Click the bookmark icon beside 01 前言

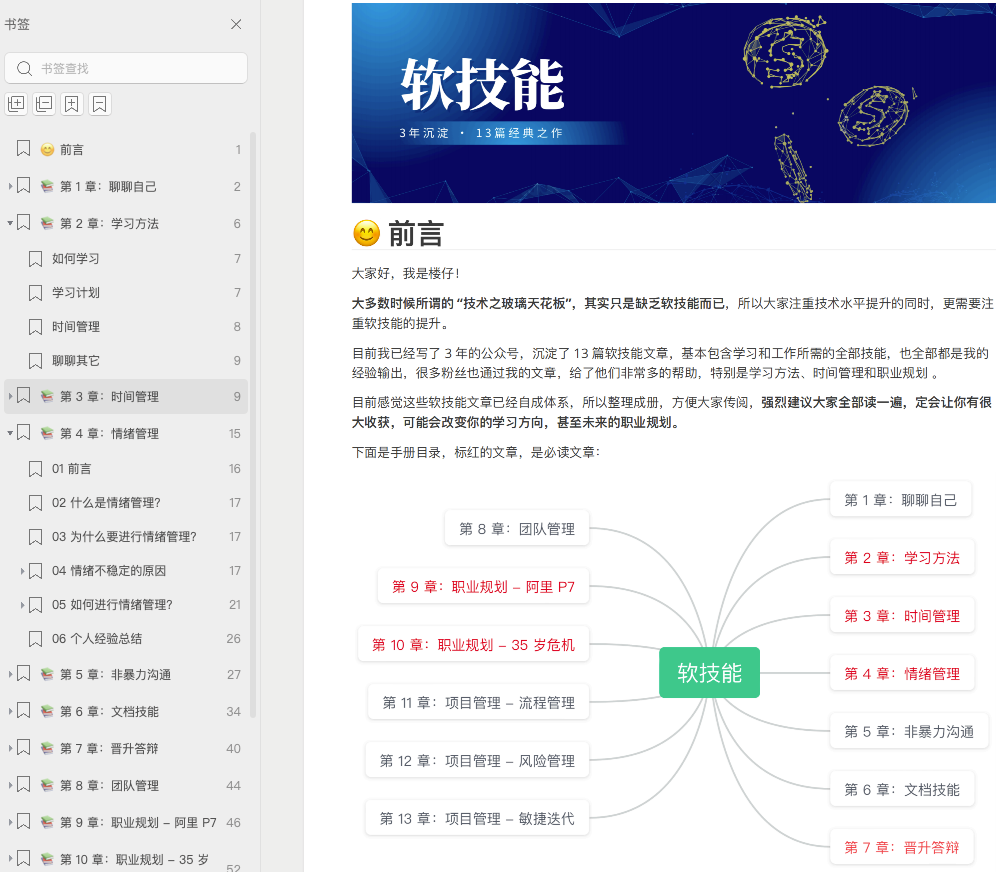coord(36,469)
